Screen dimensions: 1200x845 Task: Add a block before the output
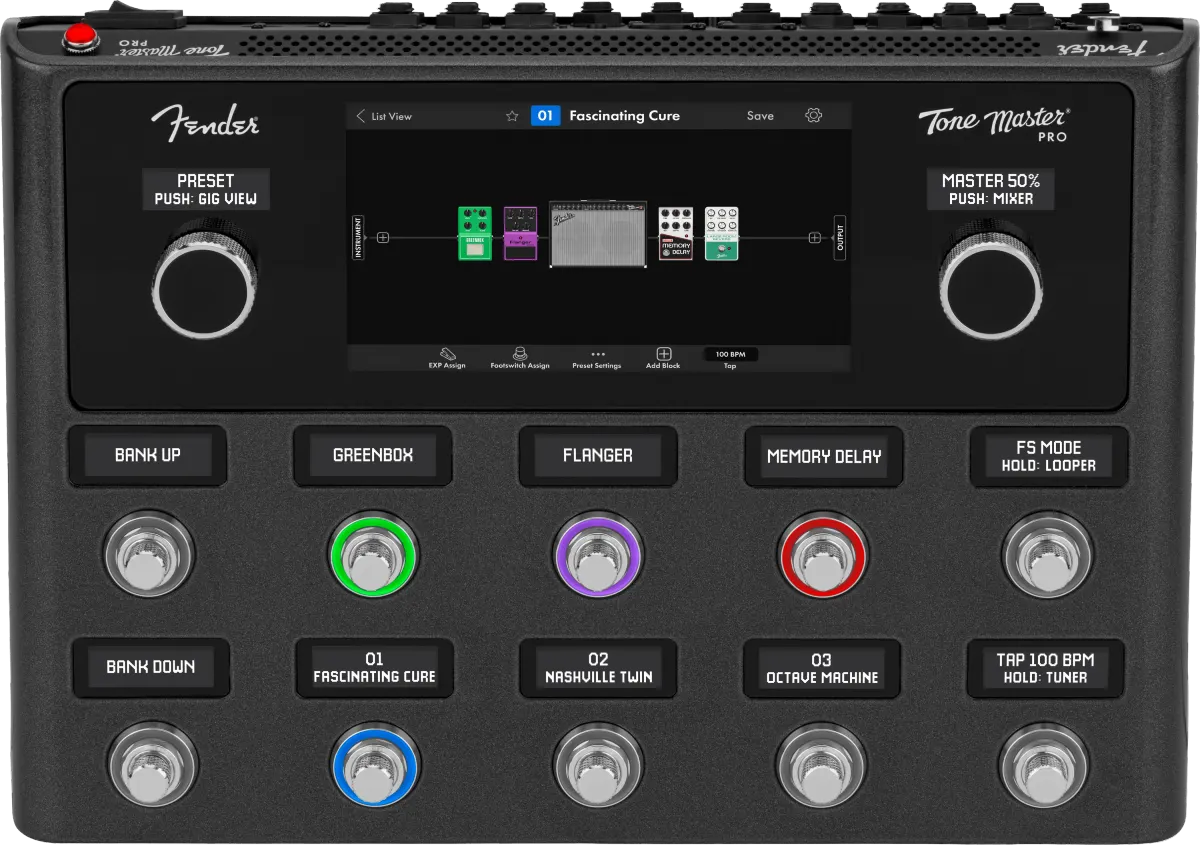[814, 238]
